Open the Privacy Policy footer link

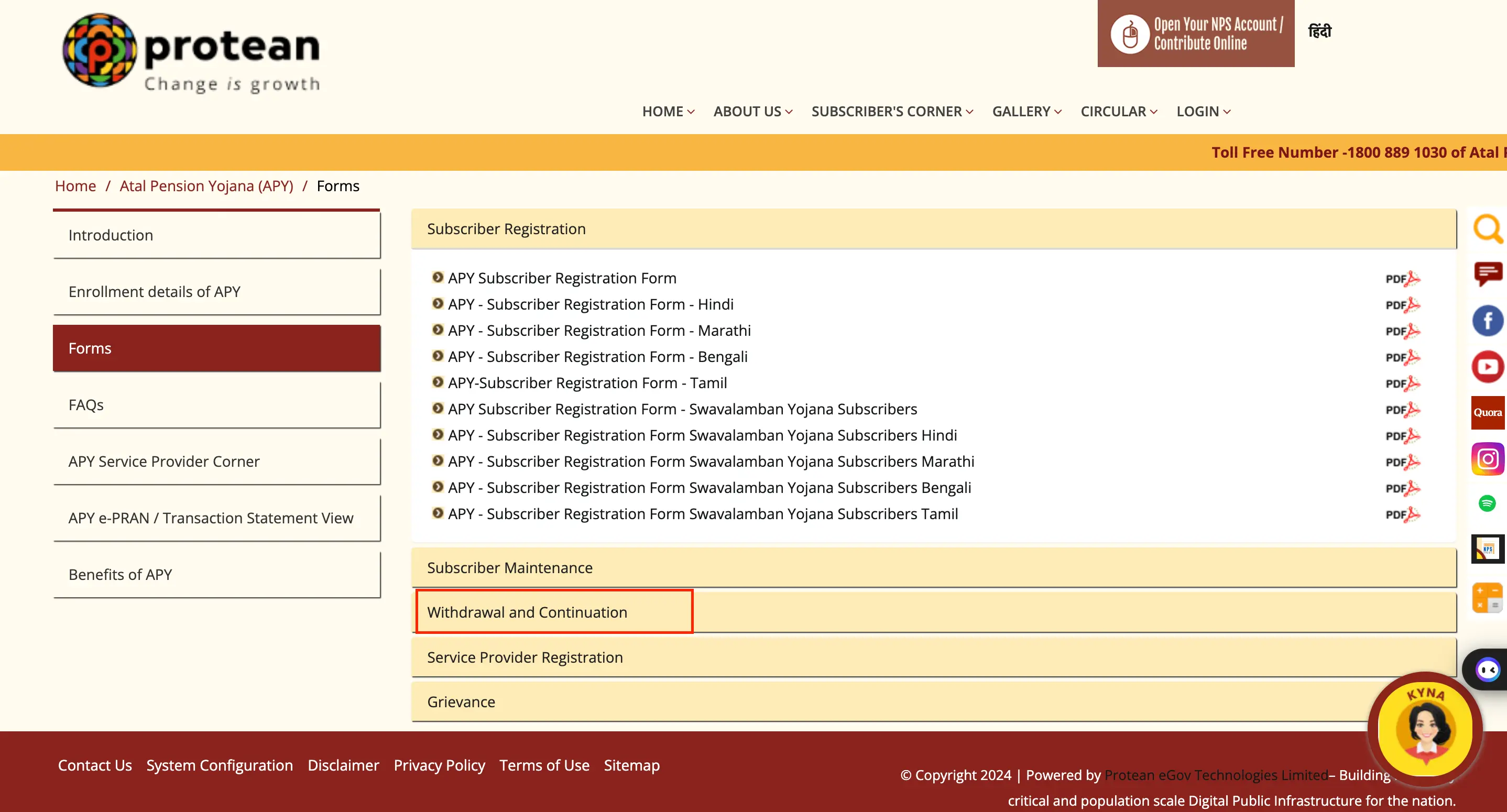439,765
